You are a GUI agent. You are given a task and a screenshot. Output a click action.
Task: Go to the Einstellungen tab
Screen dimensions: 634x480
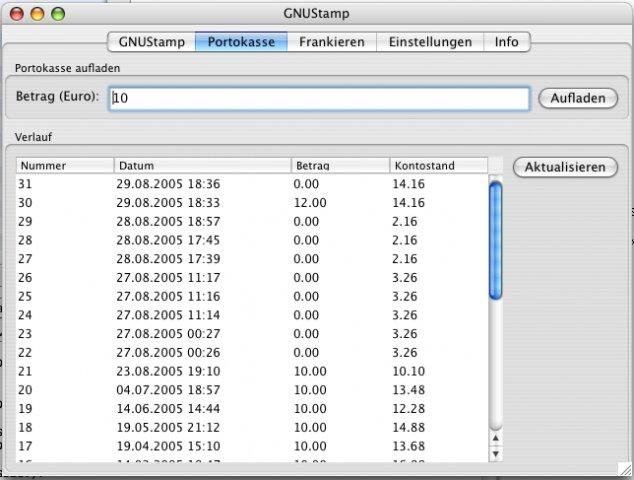[430, 42]
